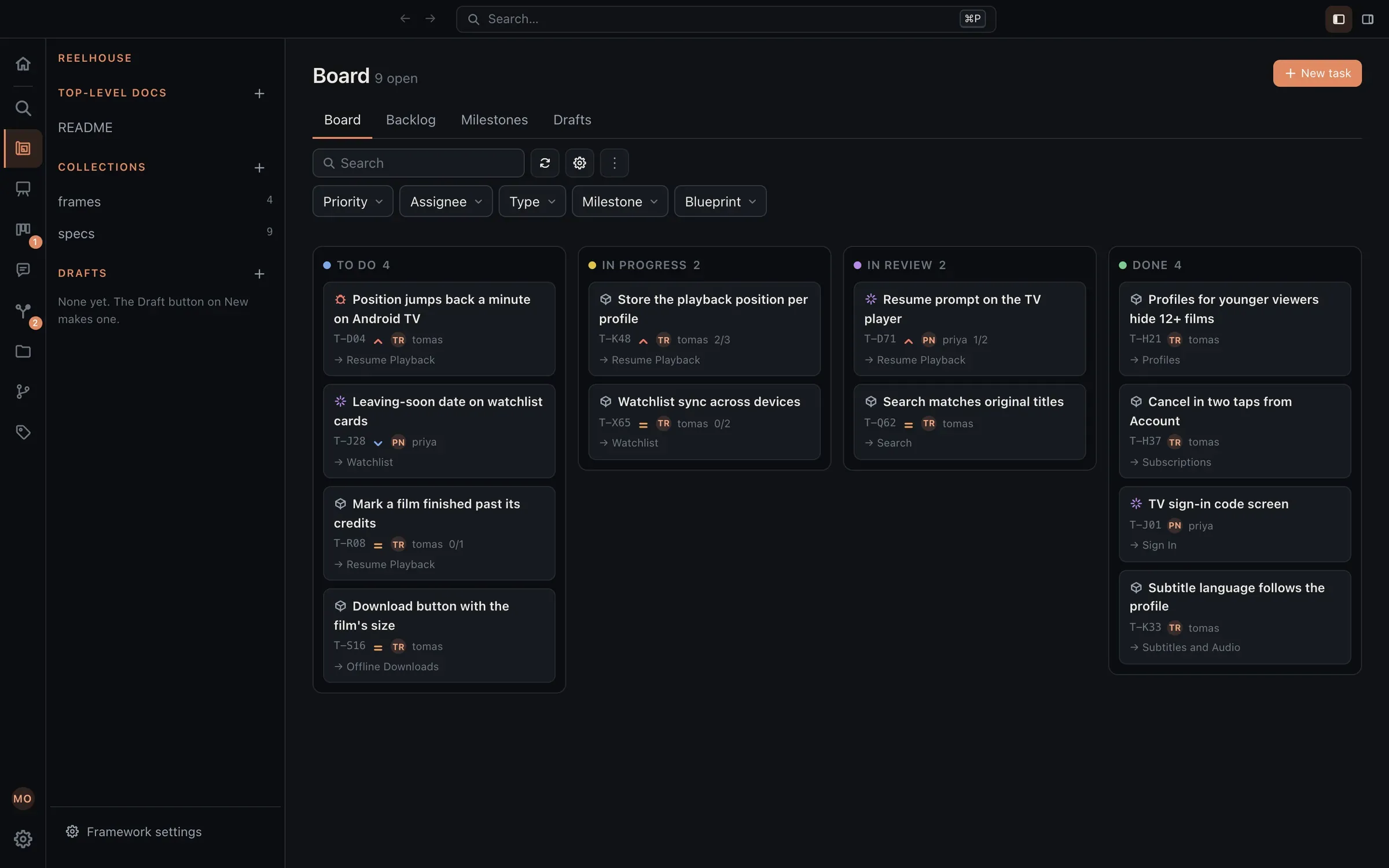Go back with the left arrow

point(405,19)
